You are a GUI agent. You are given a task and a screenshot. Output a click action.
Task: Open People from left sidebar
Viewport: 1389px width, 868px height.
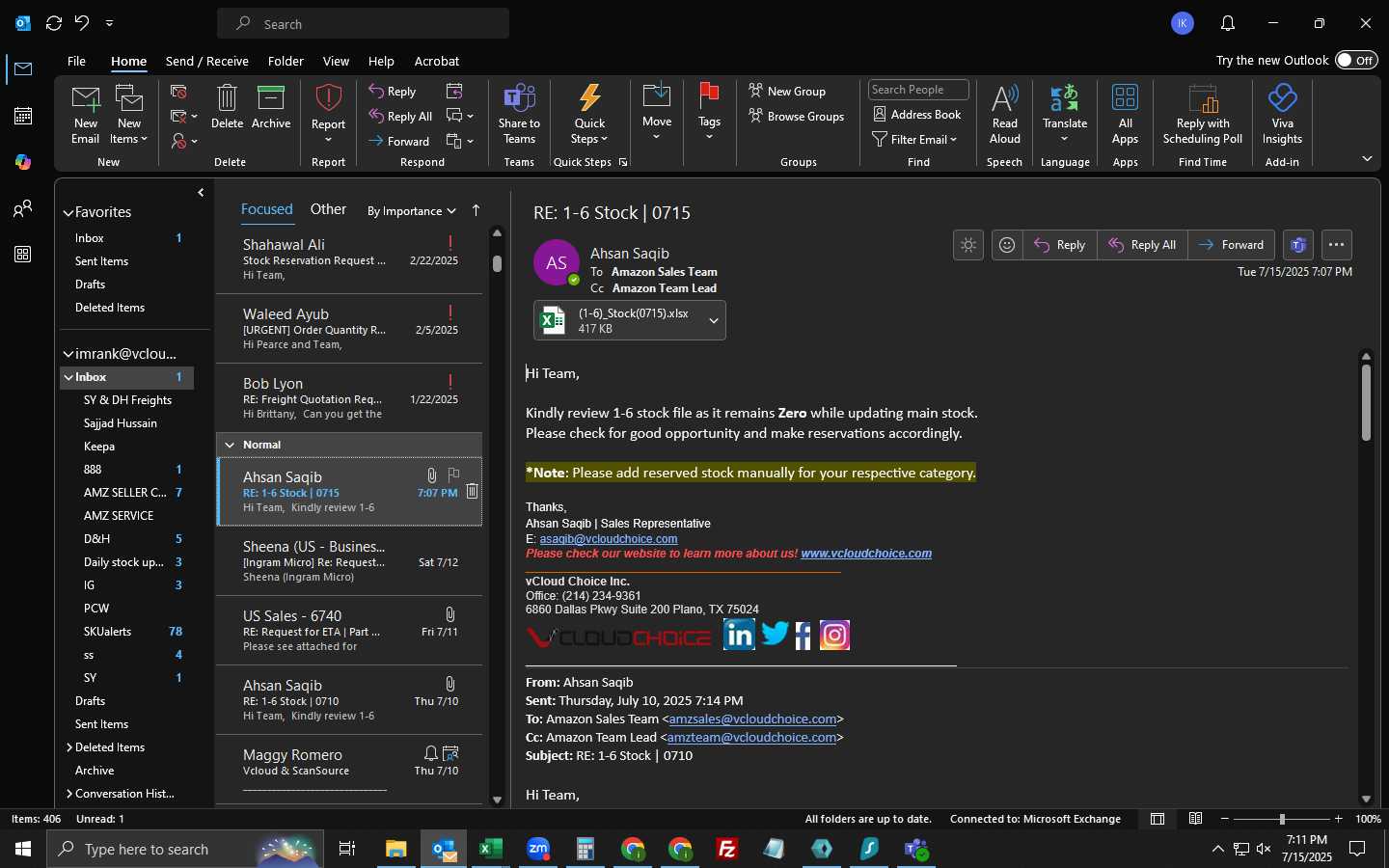click(23, 208)
